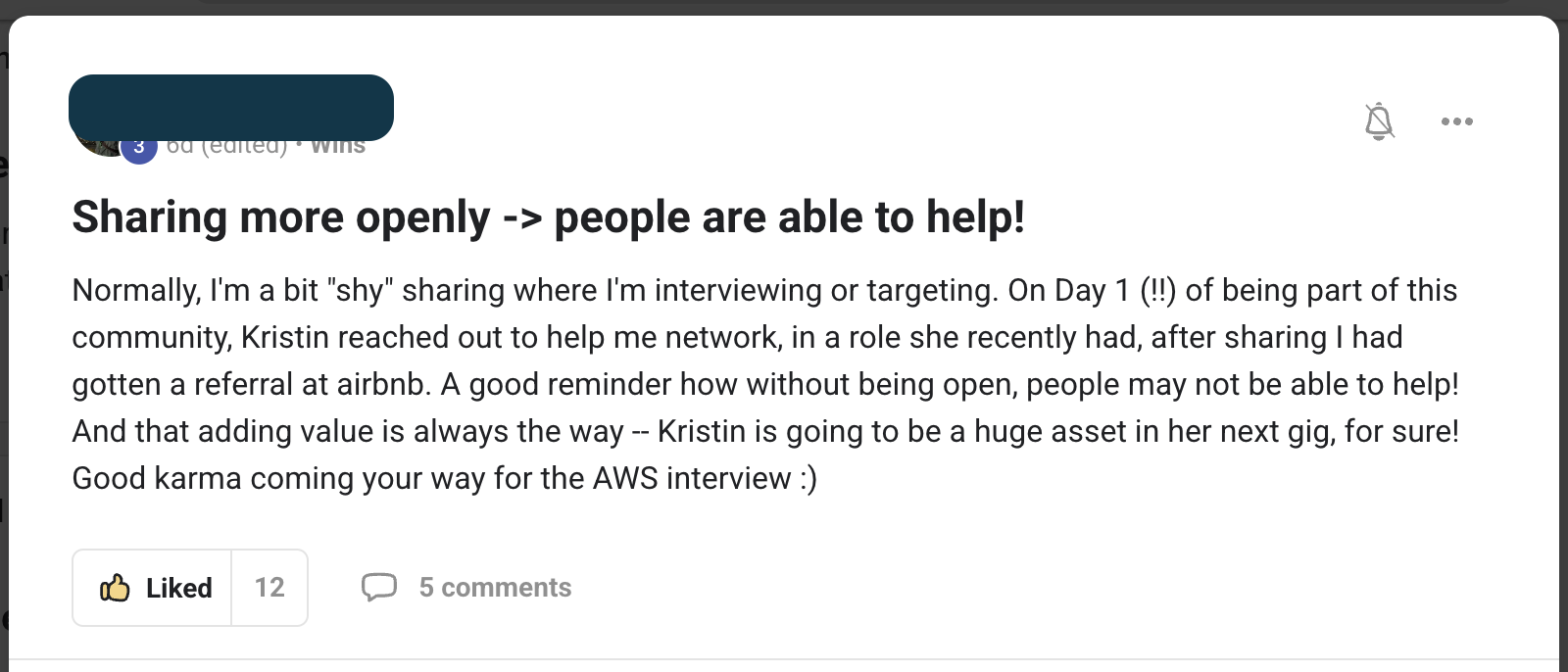The image size is (1568, 672).
Task: Click the smiley at the post's end
Action: 808,478
